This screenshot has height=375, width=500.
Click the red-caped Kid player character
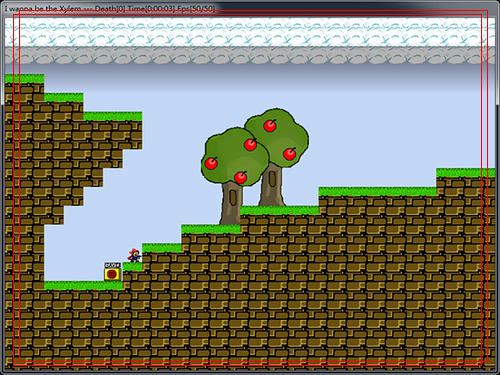click(134, 255)
